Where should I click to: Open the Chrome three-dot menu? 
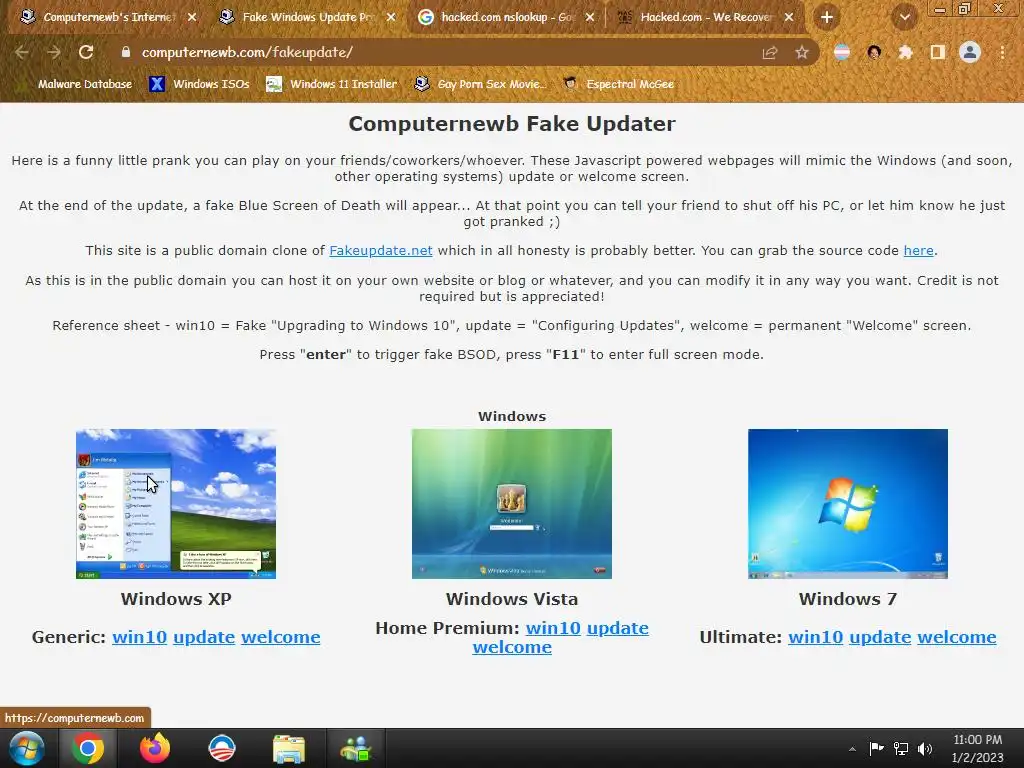(1002, 52)
